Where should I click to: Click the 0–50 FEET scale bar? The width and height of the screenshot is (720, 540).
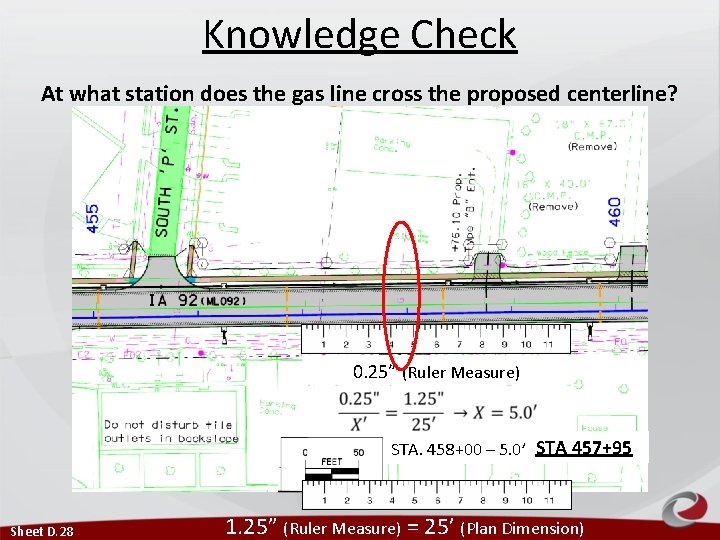332,464
